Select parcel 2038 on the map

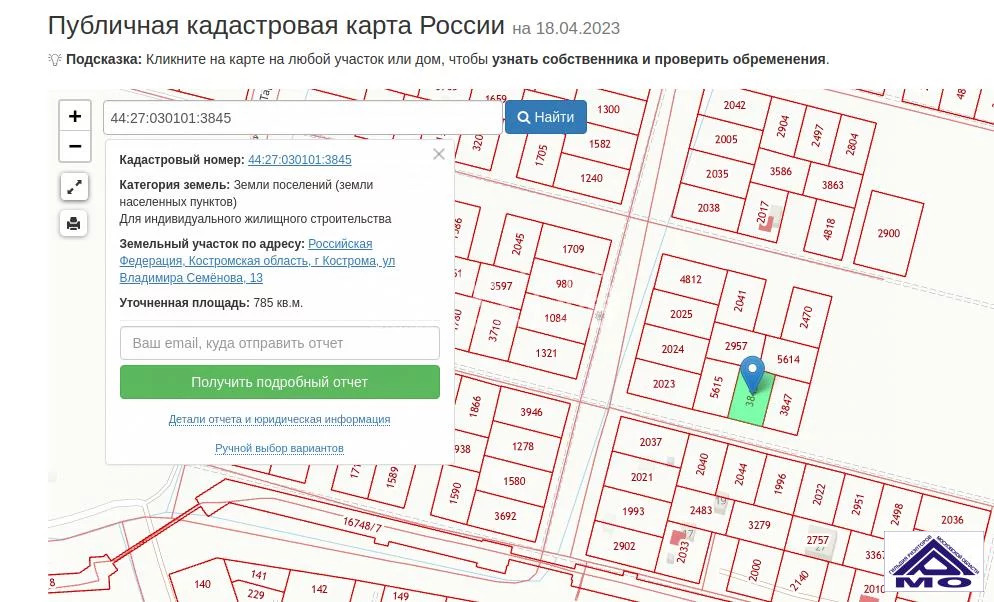708,208
